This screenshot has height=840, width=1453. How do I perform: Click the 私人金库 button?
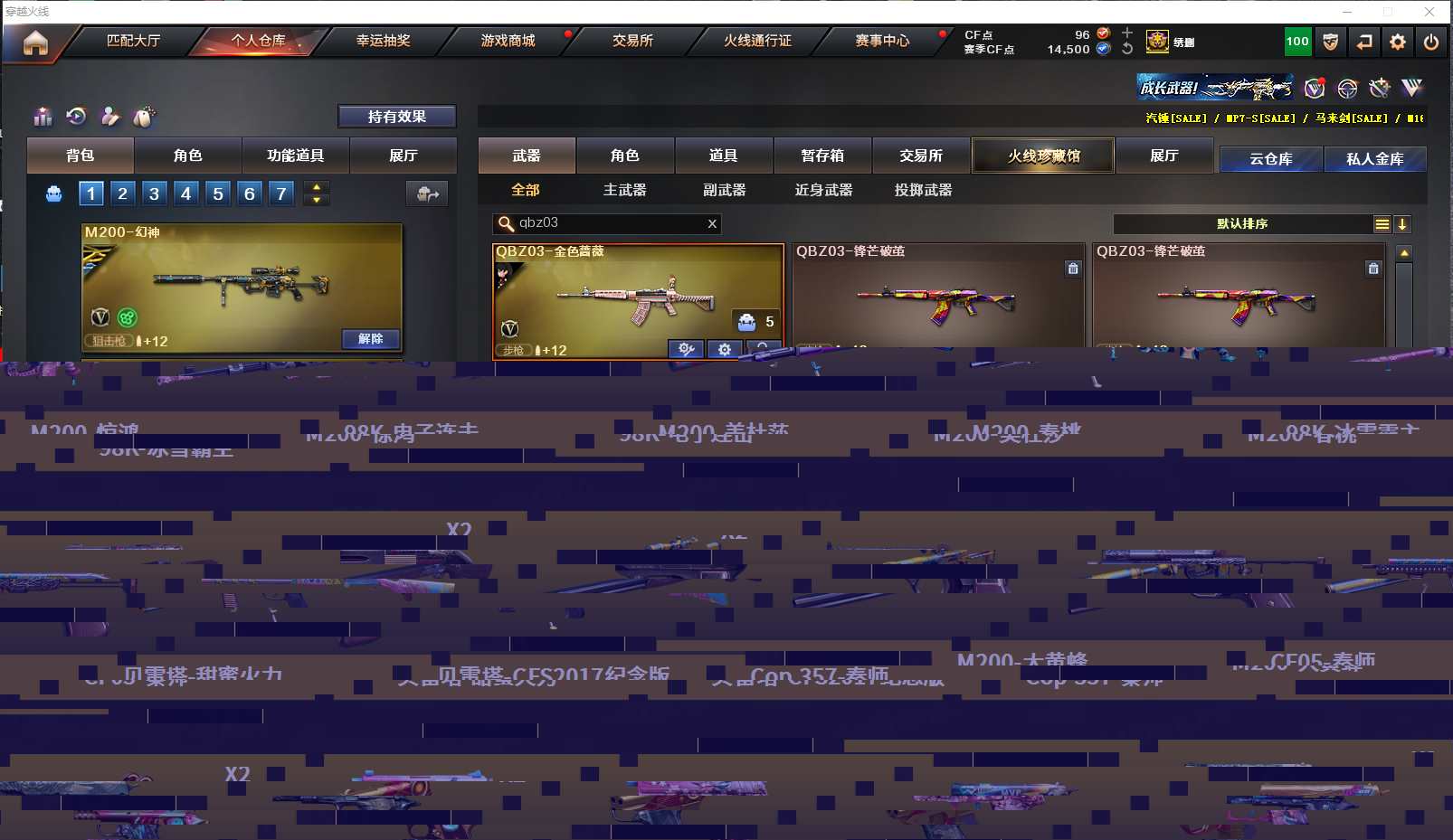1375,159
